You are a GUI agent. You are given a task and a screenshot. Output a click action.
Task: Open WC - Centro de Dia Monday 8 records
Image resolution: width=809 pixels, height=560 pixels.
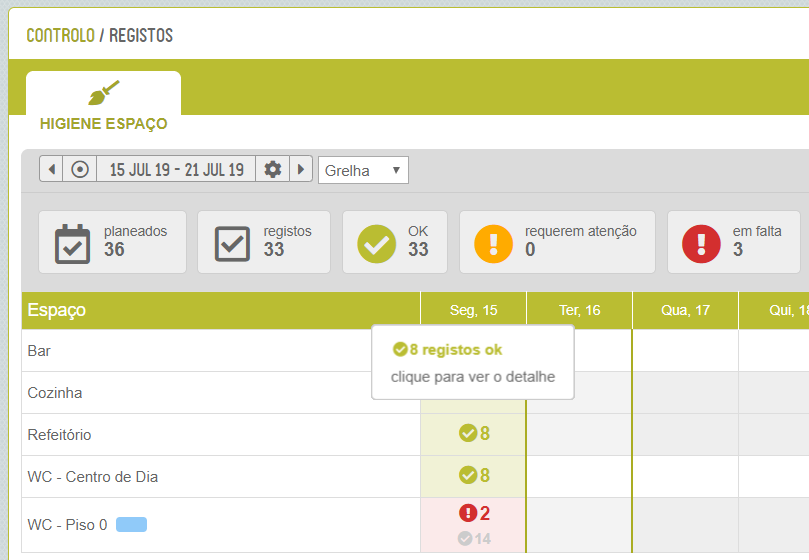474,475
